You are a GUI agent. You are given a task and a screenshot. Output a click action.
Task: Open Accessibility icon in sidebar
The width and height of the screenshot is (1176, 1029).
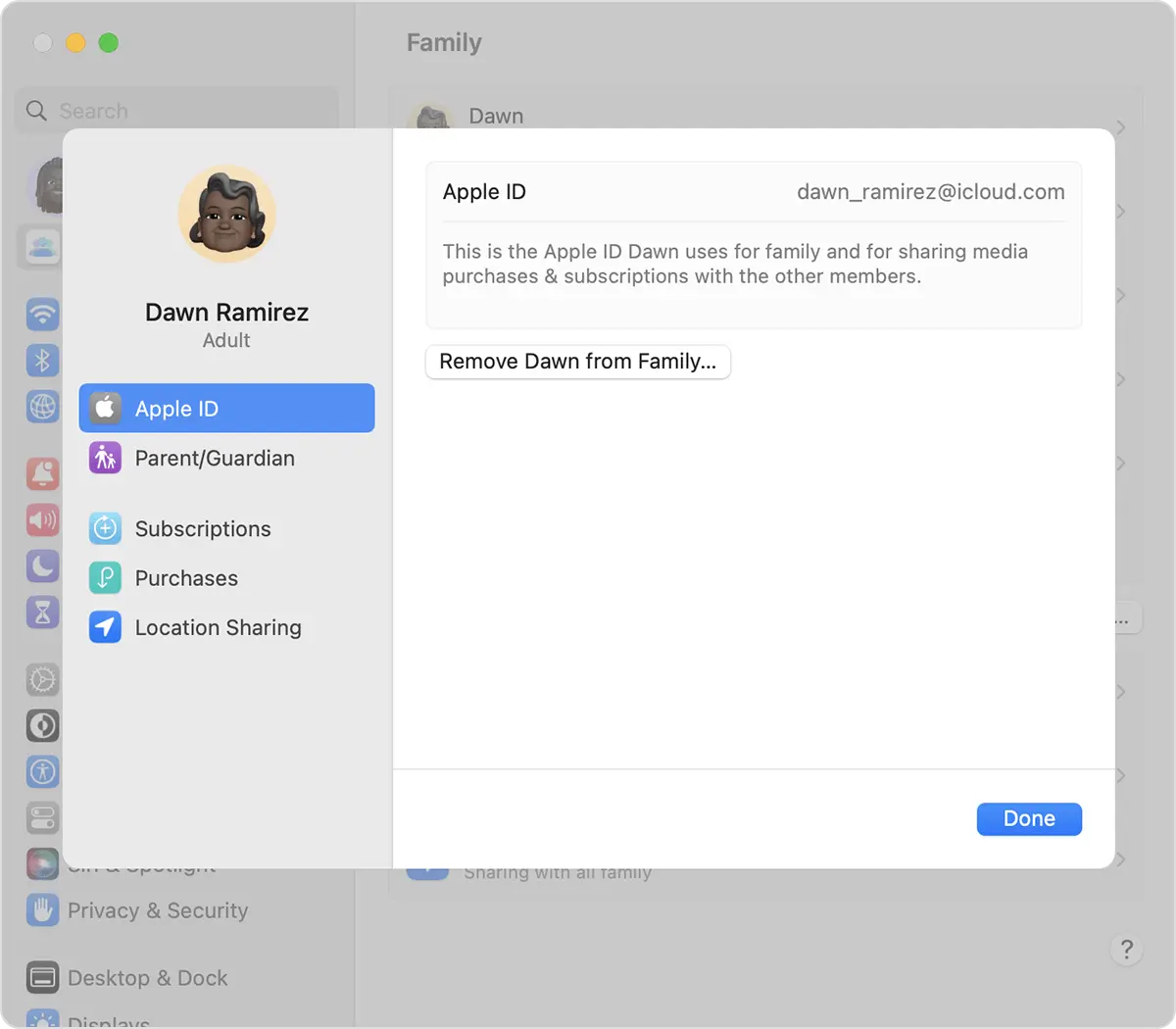pyautogui.click(x=42, y=771)
